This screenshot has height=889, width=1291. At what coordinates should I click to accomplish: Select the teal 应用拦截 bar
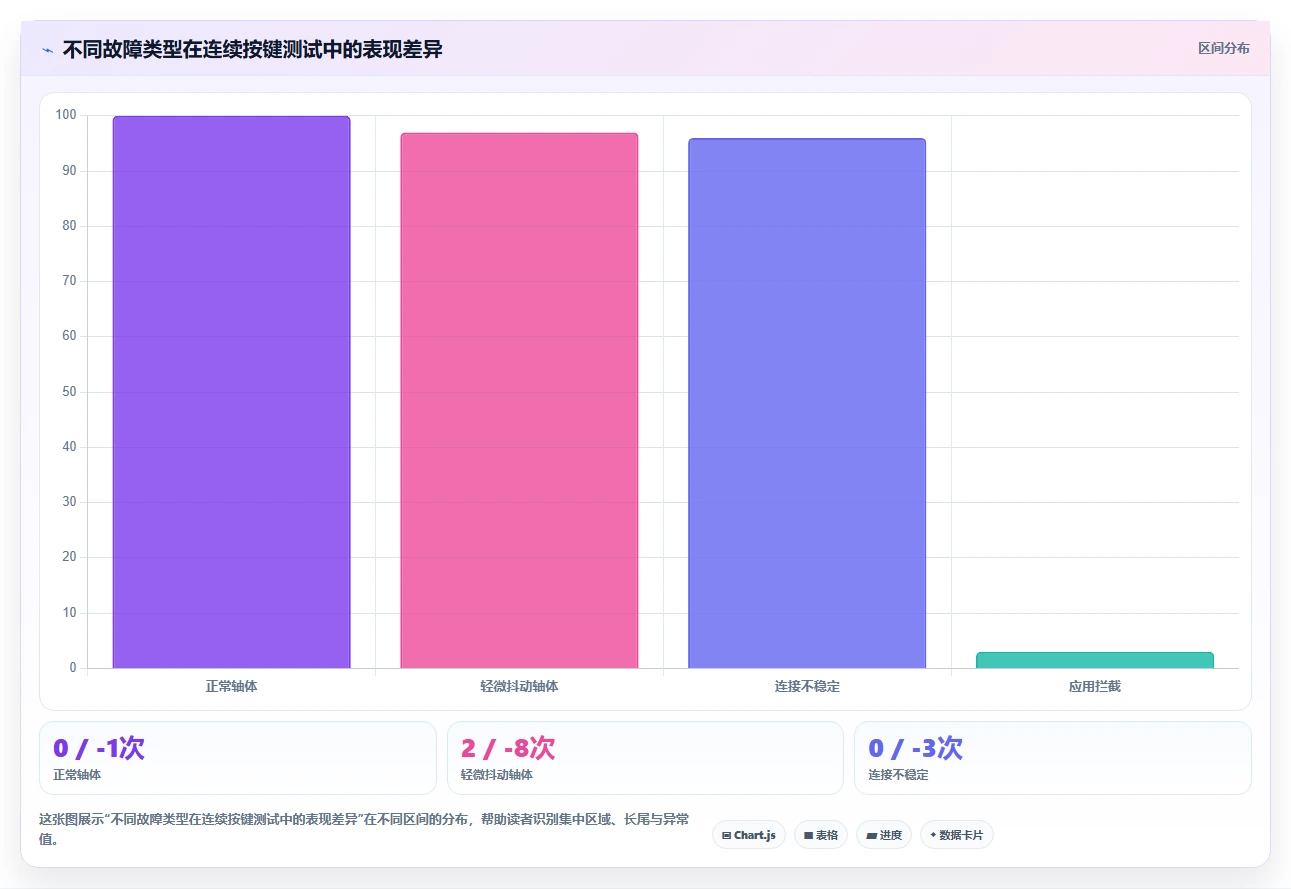1095,660
